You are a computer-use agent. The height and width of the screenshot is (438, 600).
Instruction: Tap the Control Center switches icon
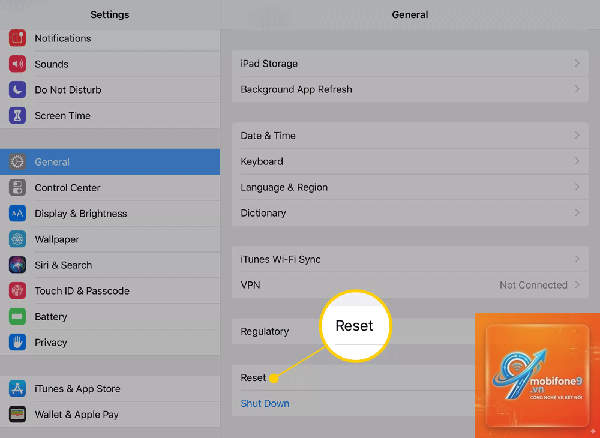click(x=17, y=187)
